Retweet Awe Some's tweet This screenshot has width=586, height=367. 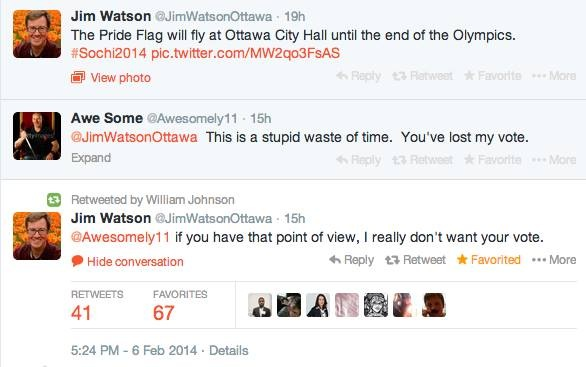pyautogui.click(x=422, y=160)
